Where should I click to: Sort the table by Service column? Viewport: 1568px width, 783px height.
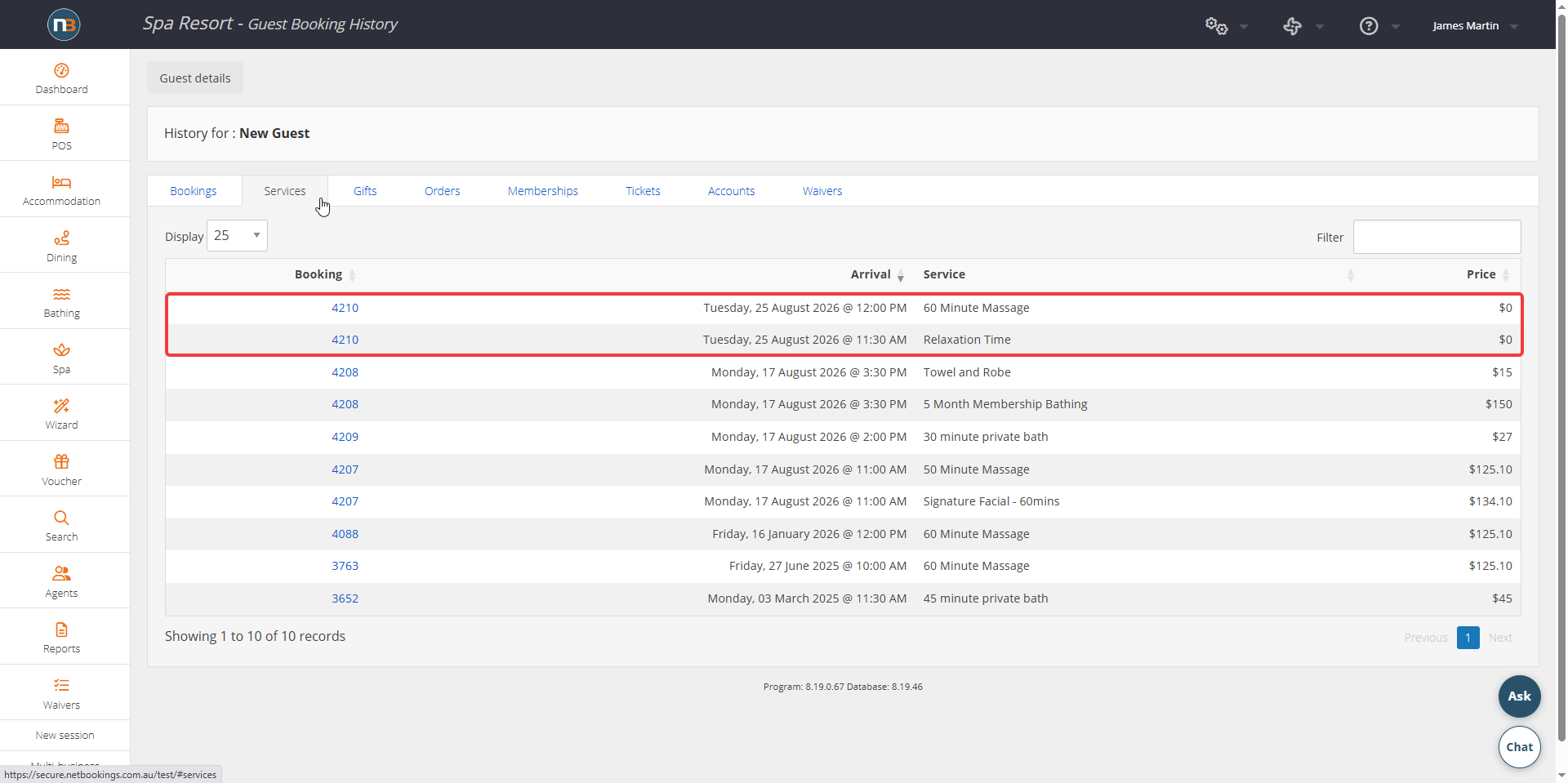click(944, 275)
